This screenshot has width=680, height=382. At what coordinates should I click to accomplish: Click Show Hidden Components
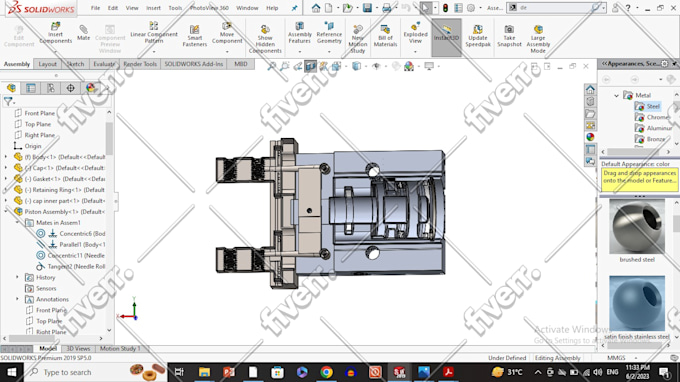(x=265, y=39)
